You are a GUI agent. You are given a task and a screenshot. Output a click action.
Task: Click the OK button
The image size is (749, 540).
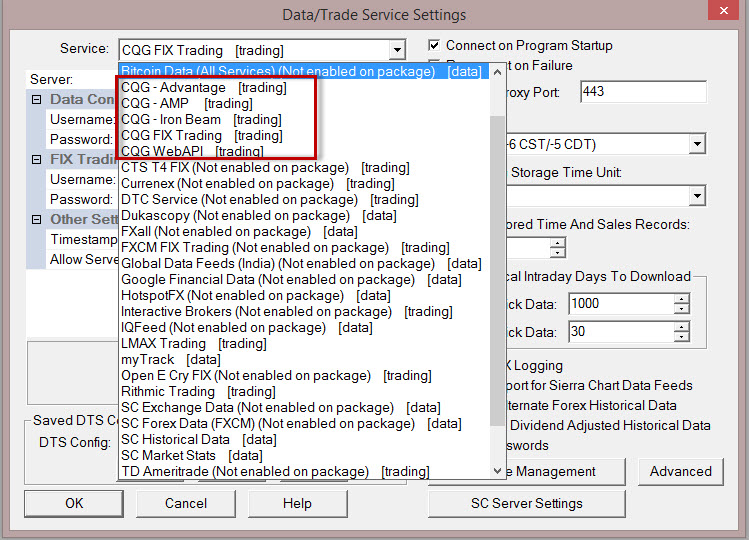point(74,503)
